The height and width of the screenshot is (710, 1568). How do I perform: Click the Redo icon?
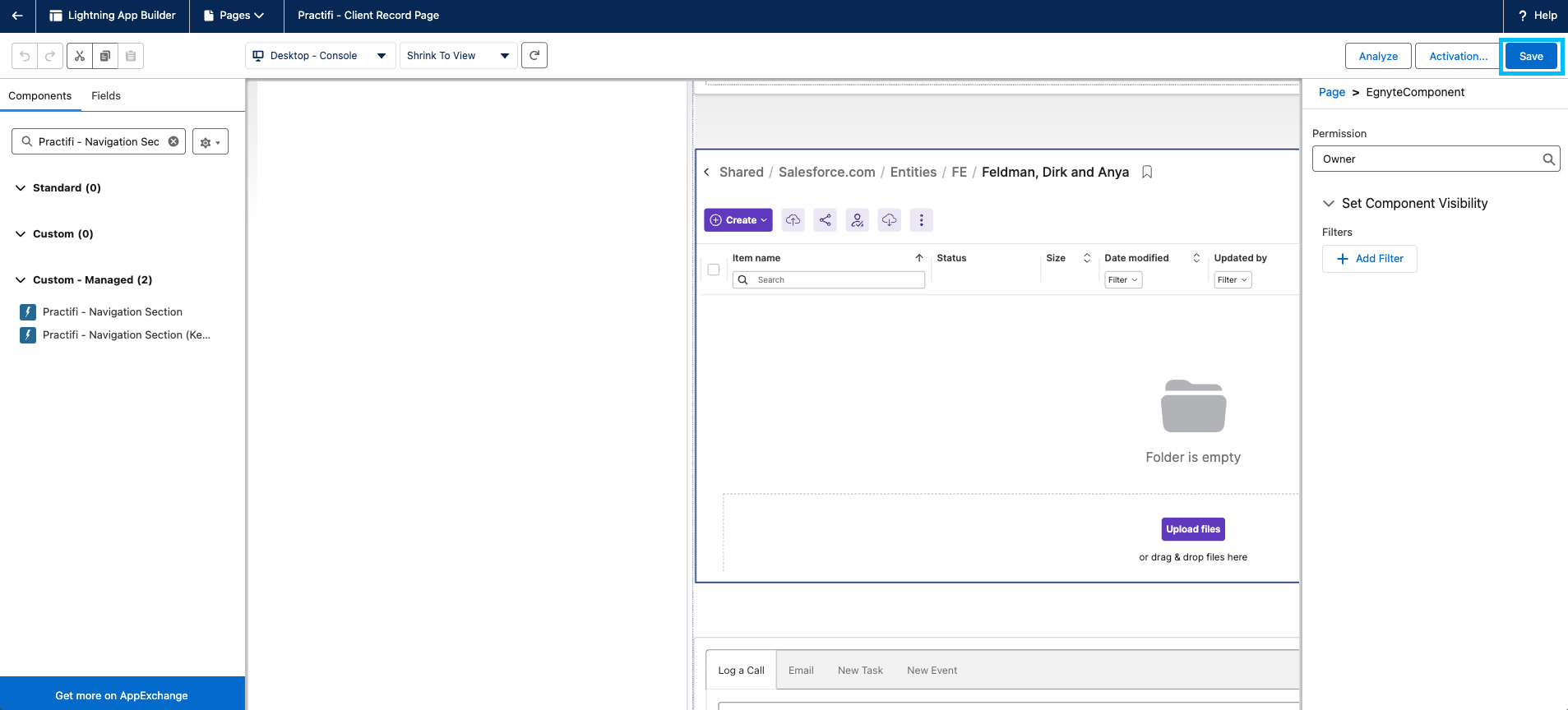point(50,56)
